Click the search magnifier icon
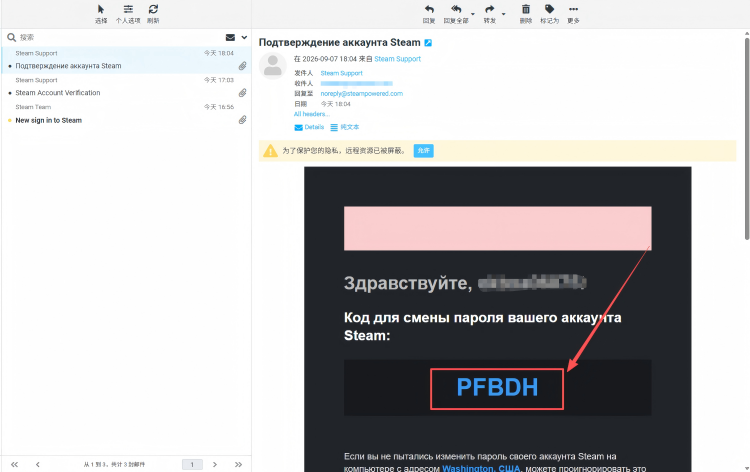 (11, 37)
